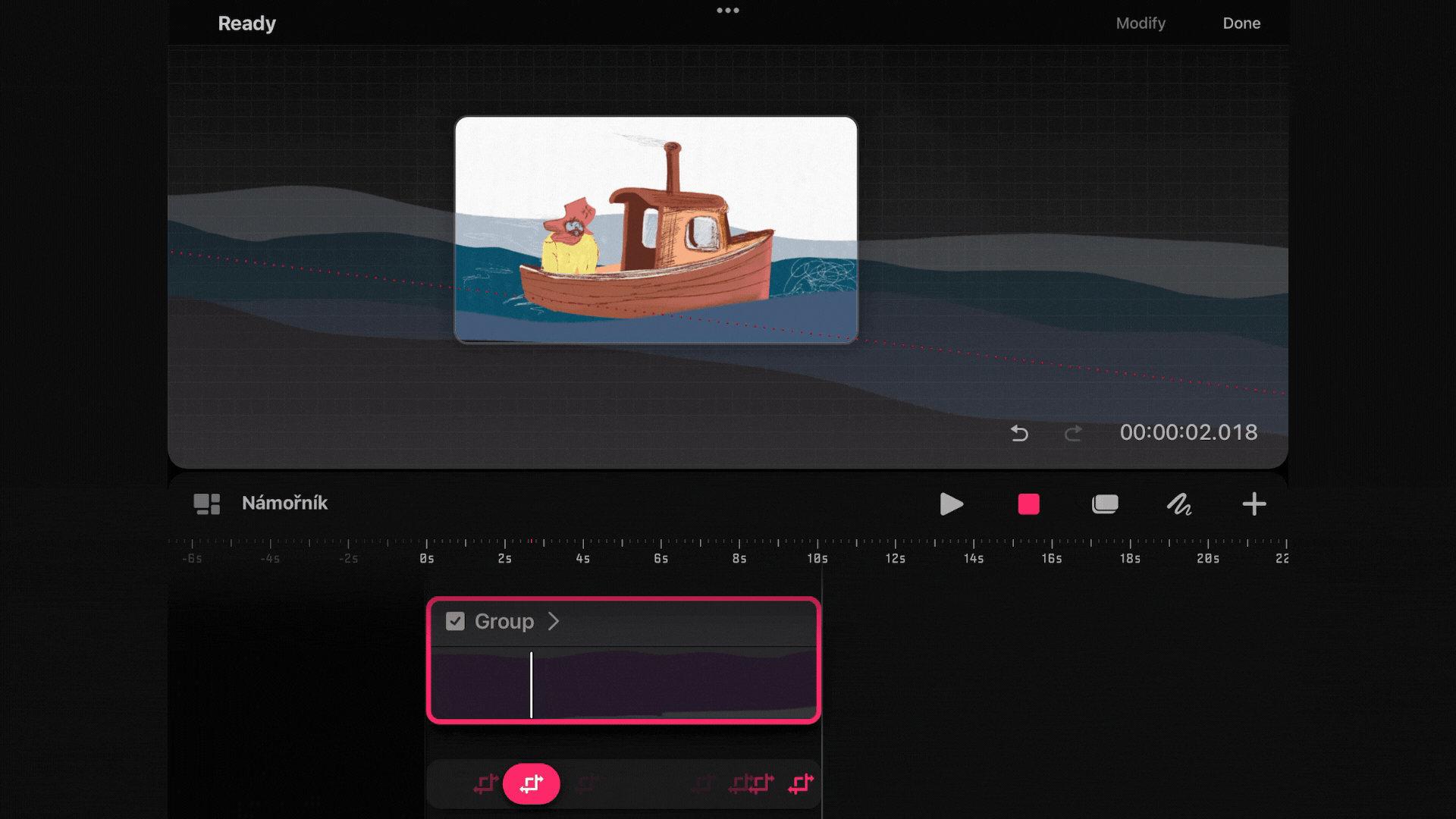Toggle the pink record (Perform) button
The height and width of the screenshot is (819, 1456).
1028,504
